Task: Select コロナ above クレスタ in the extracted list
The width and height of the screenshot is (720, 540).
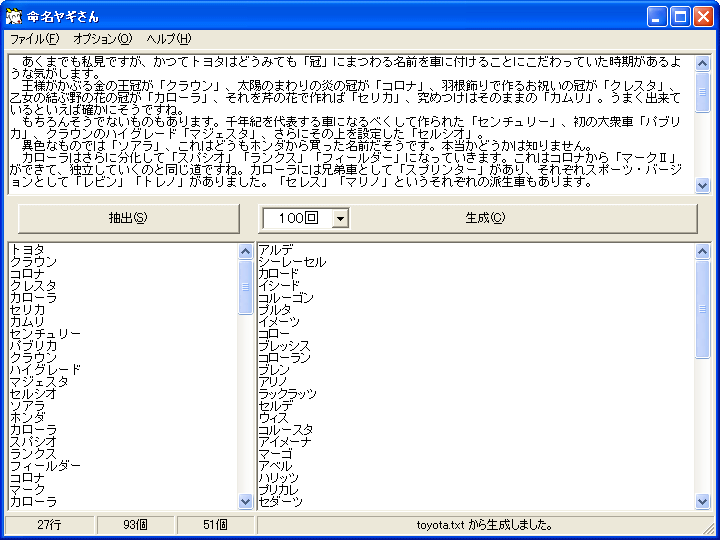Action: click(x=28, y=274)
